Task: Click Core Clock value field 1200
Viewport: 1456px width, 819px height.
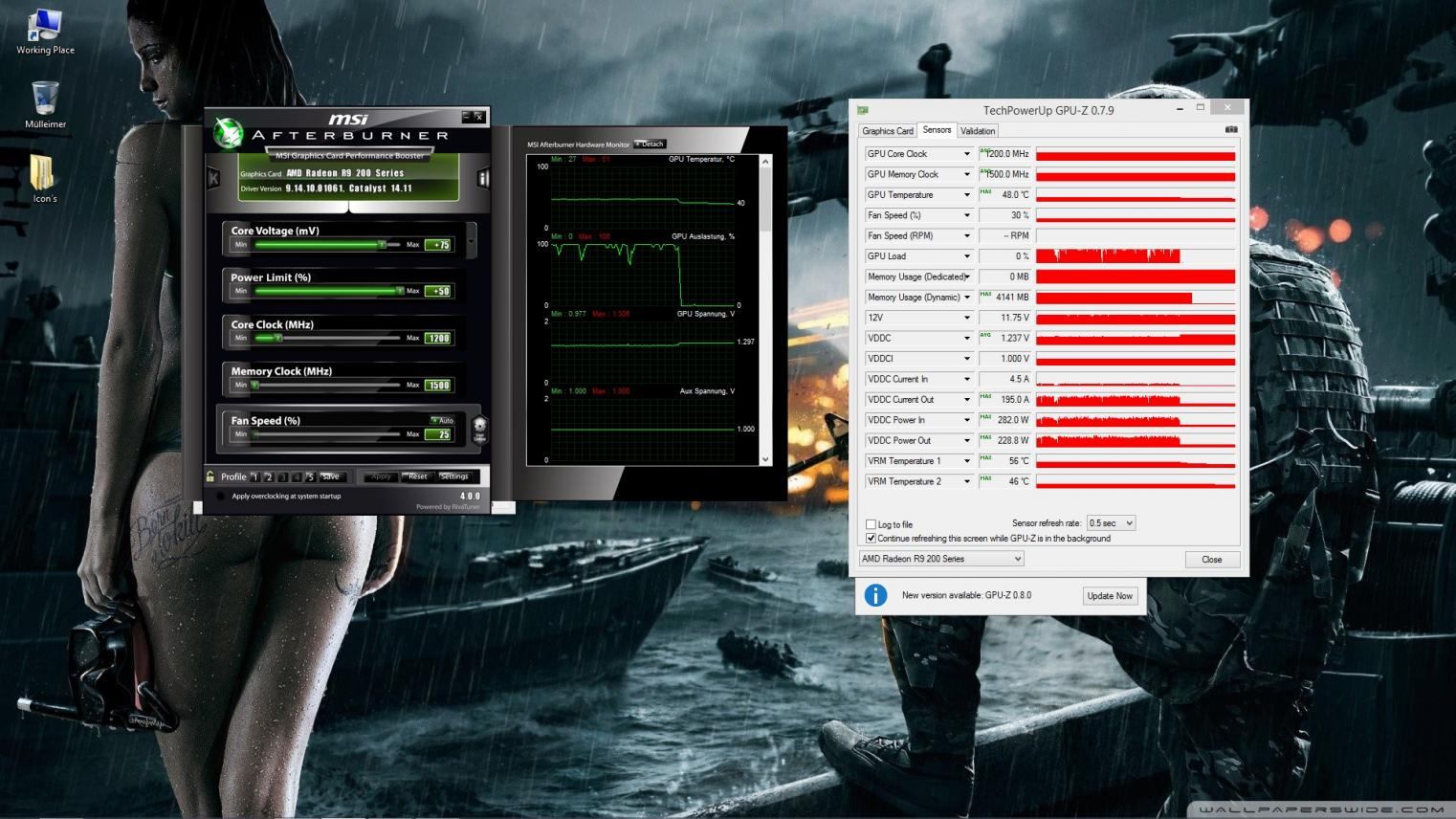Action: coord(438,338)
